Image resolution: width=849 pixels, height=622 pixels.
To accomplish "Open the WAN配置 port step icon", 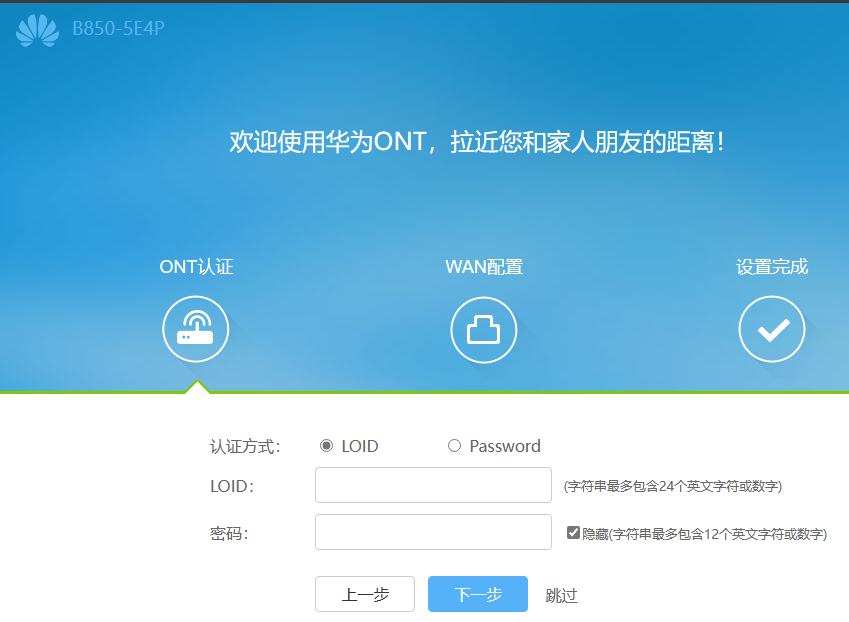I will pos(484,330).
